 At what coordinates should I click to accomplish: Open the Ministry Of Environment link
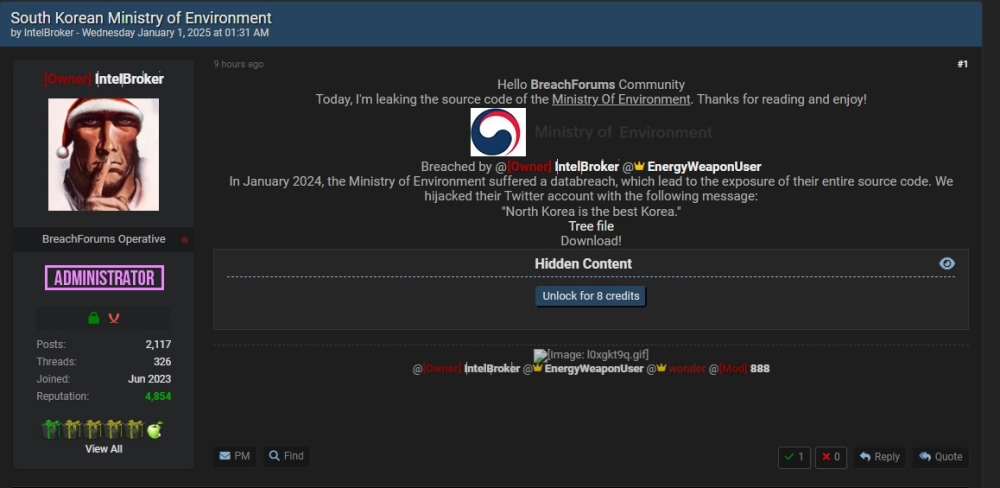(621, 100)
